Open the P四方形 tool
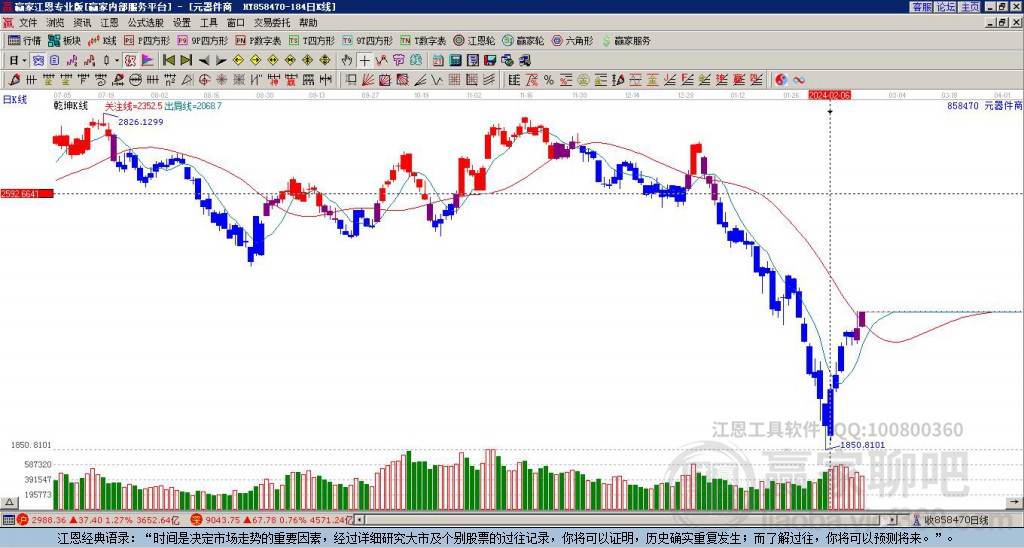 tap(148, 40)
